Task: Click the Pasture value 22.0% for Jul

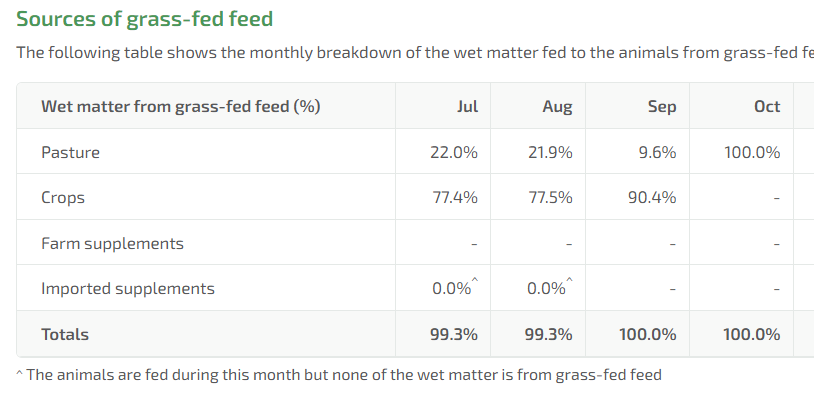Action: click(454, 152)
